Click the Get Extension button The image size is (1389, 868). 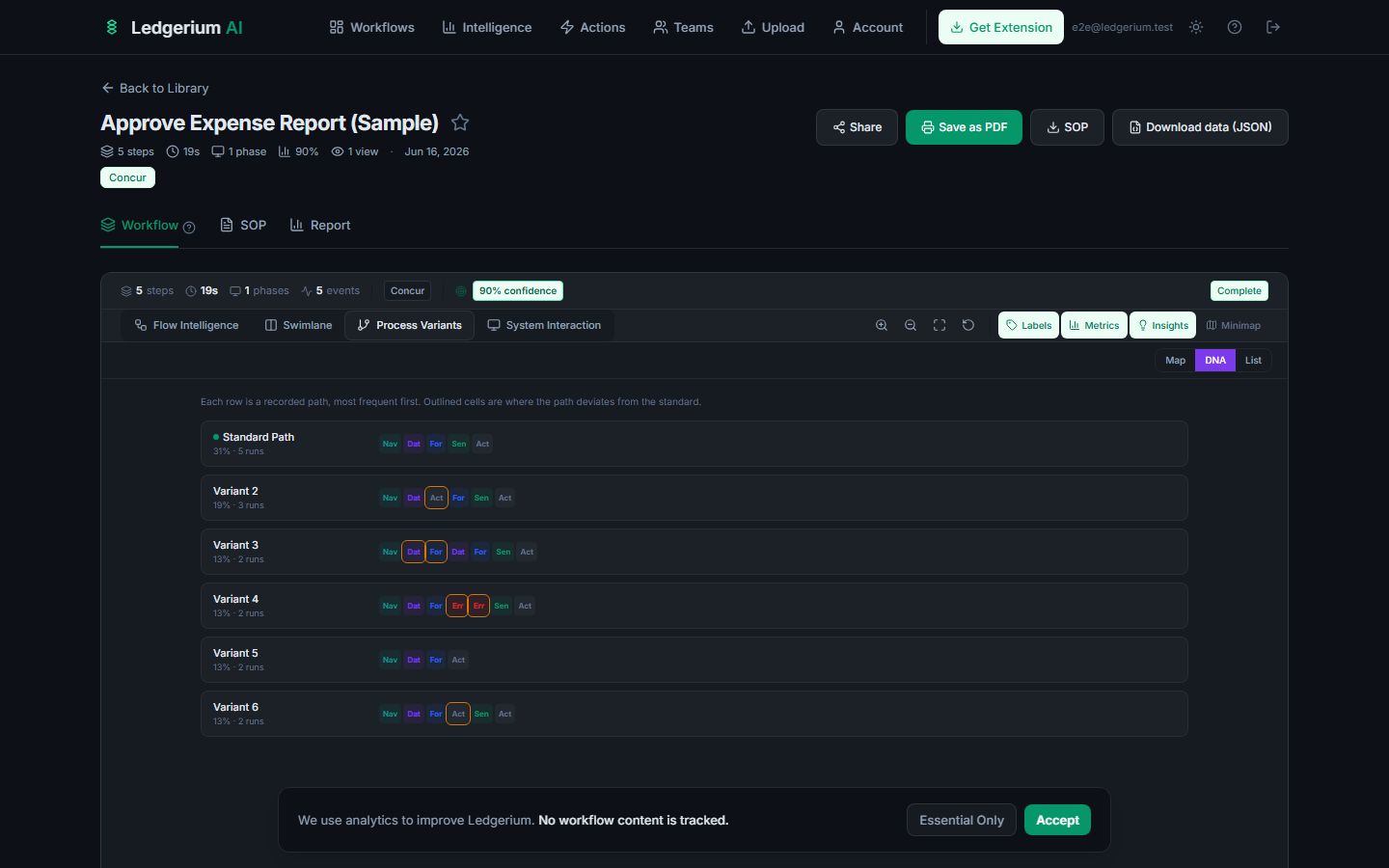click(1001, 27)
